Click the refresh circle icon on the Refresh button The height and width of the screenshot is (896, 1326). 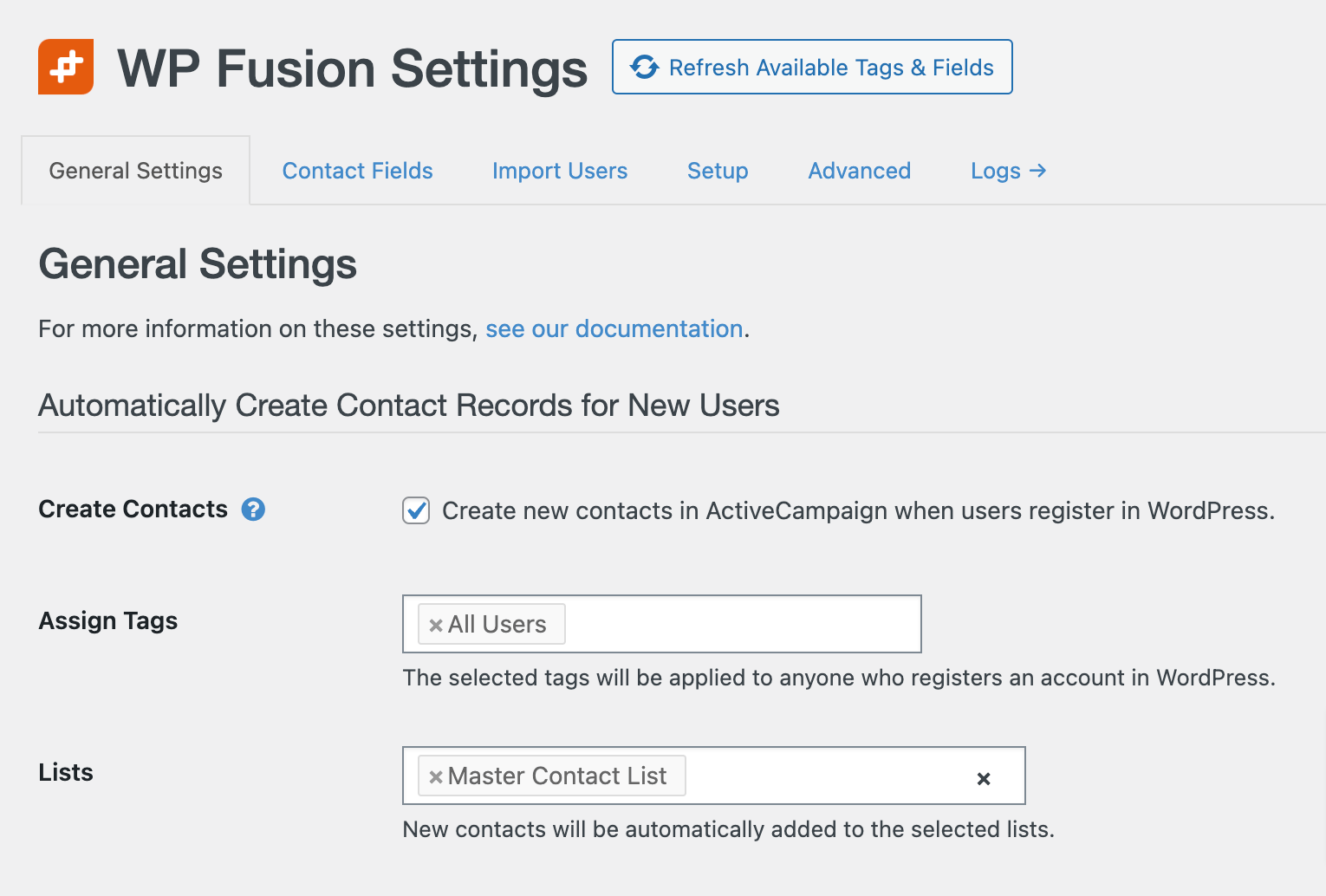646,67
